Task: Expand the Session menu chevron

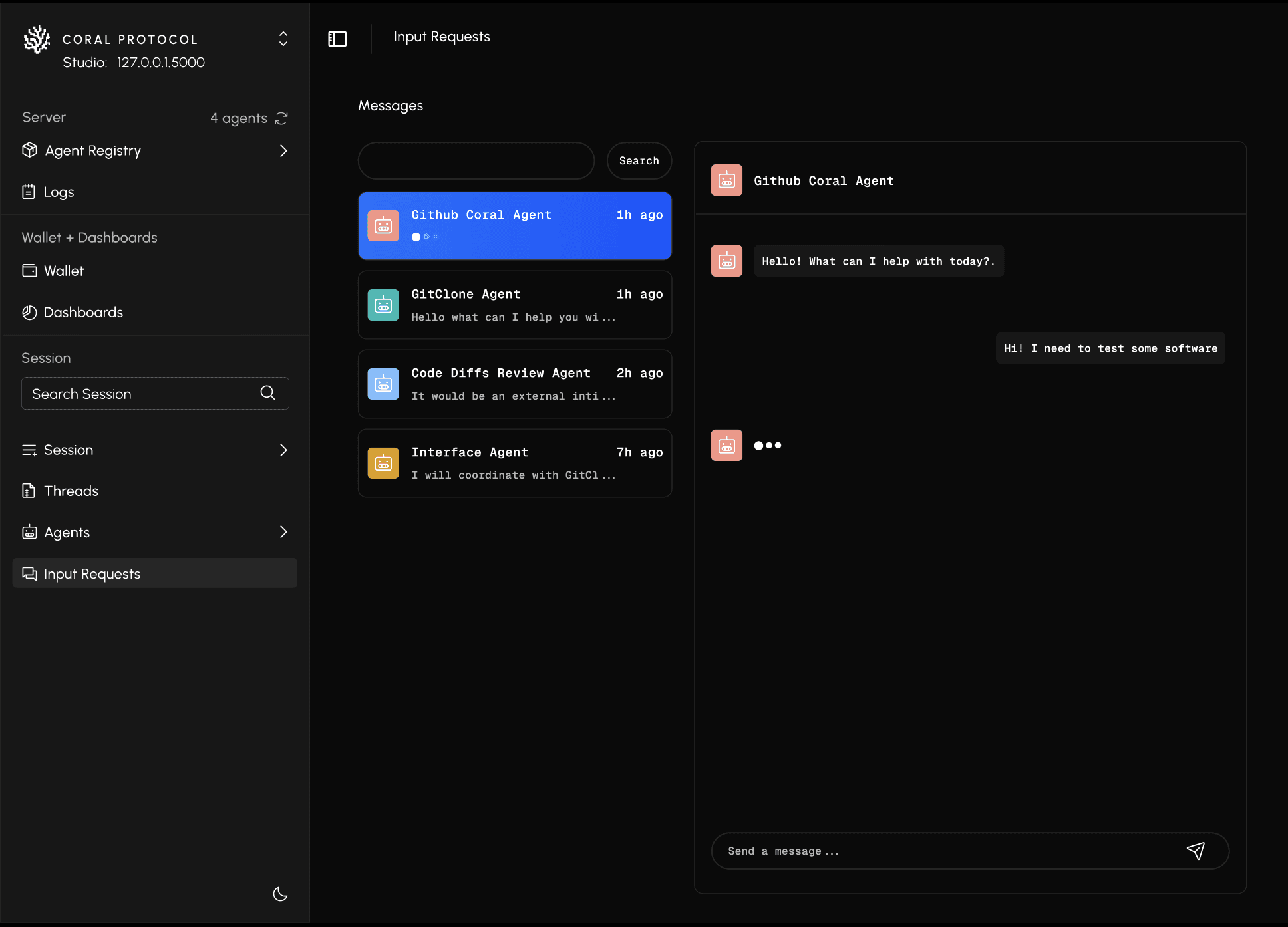Action: pos(283,450)
